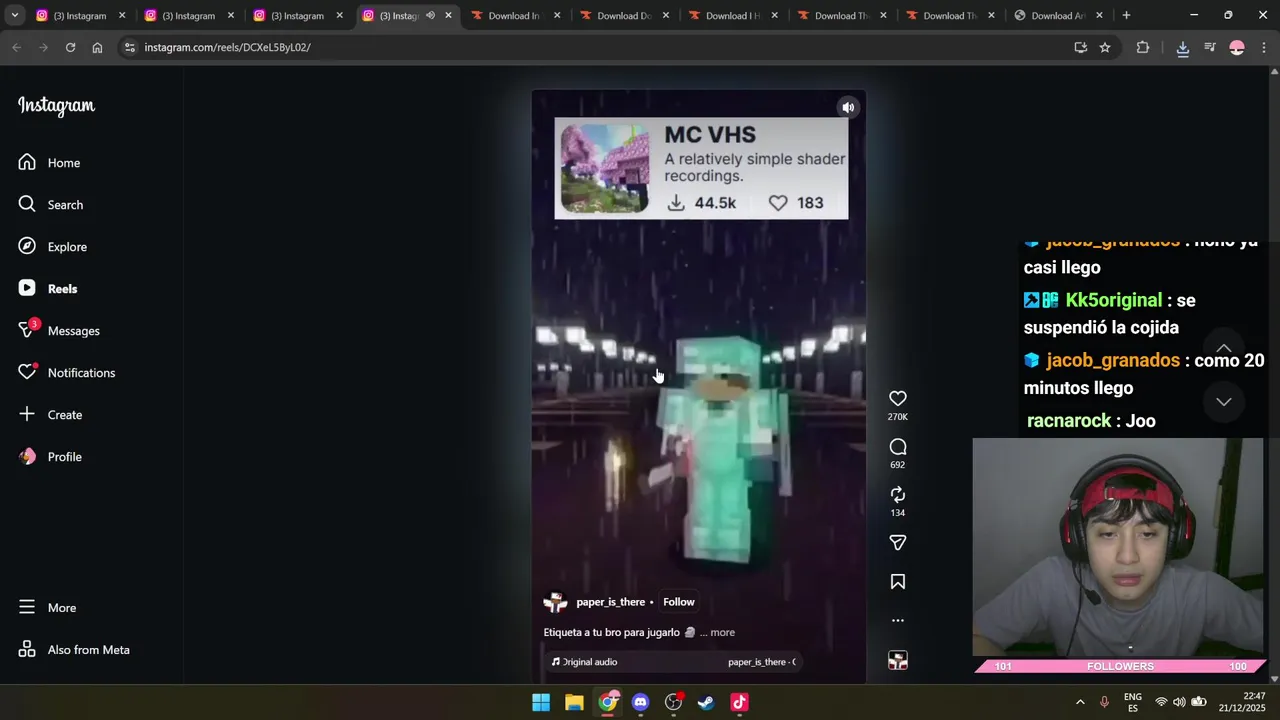Screen dimensions: 1280x720
Task: Open Windows Start menu
Action: [x=541, y=702]
